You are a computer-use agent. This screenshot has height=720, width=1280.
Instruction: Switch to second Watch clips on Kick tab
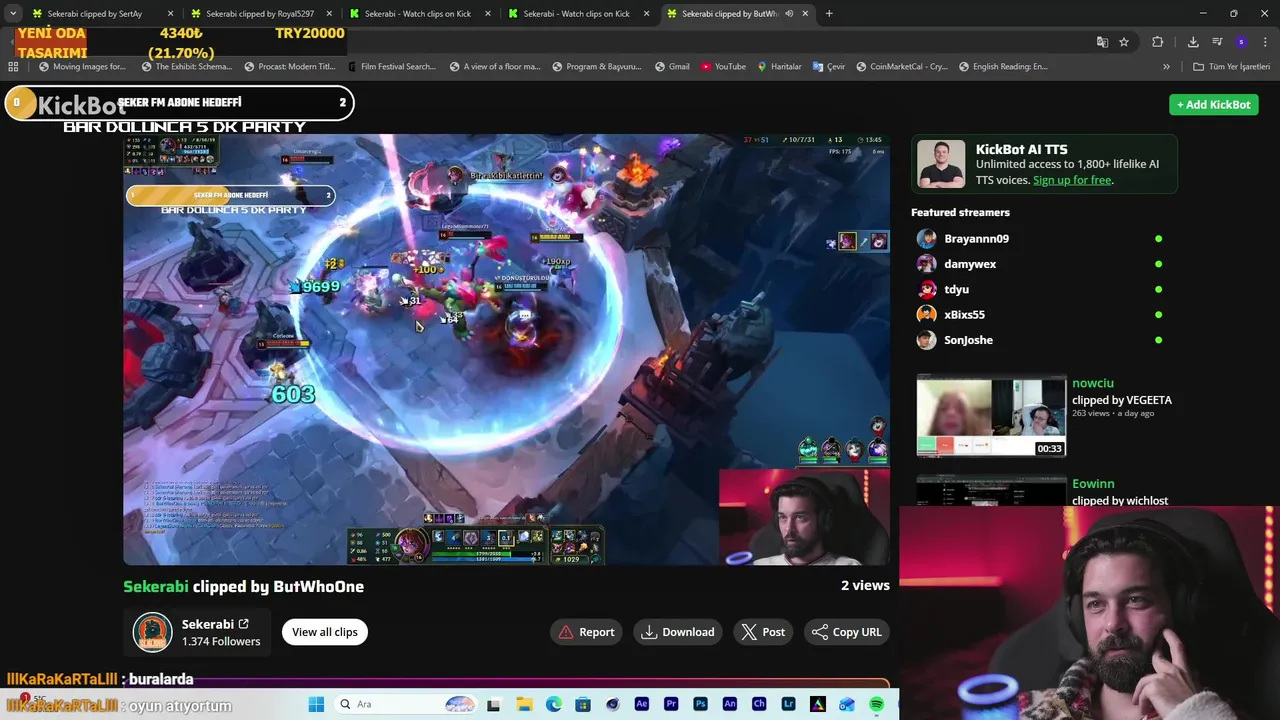point(576,14)
